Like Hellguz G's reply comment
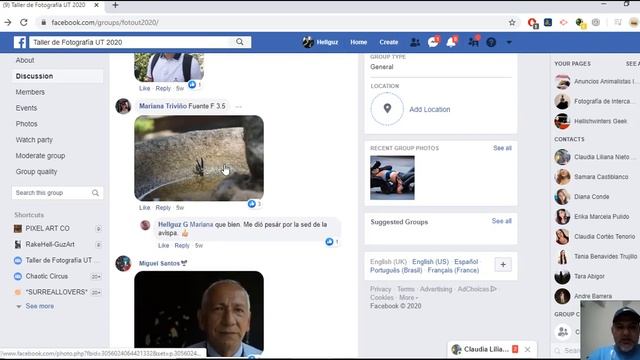 click(x=163, y=245)
